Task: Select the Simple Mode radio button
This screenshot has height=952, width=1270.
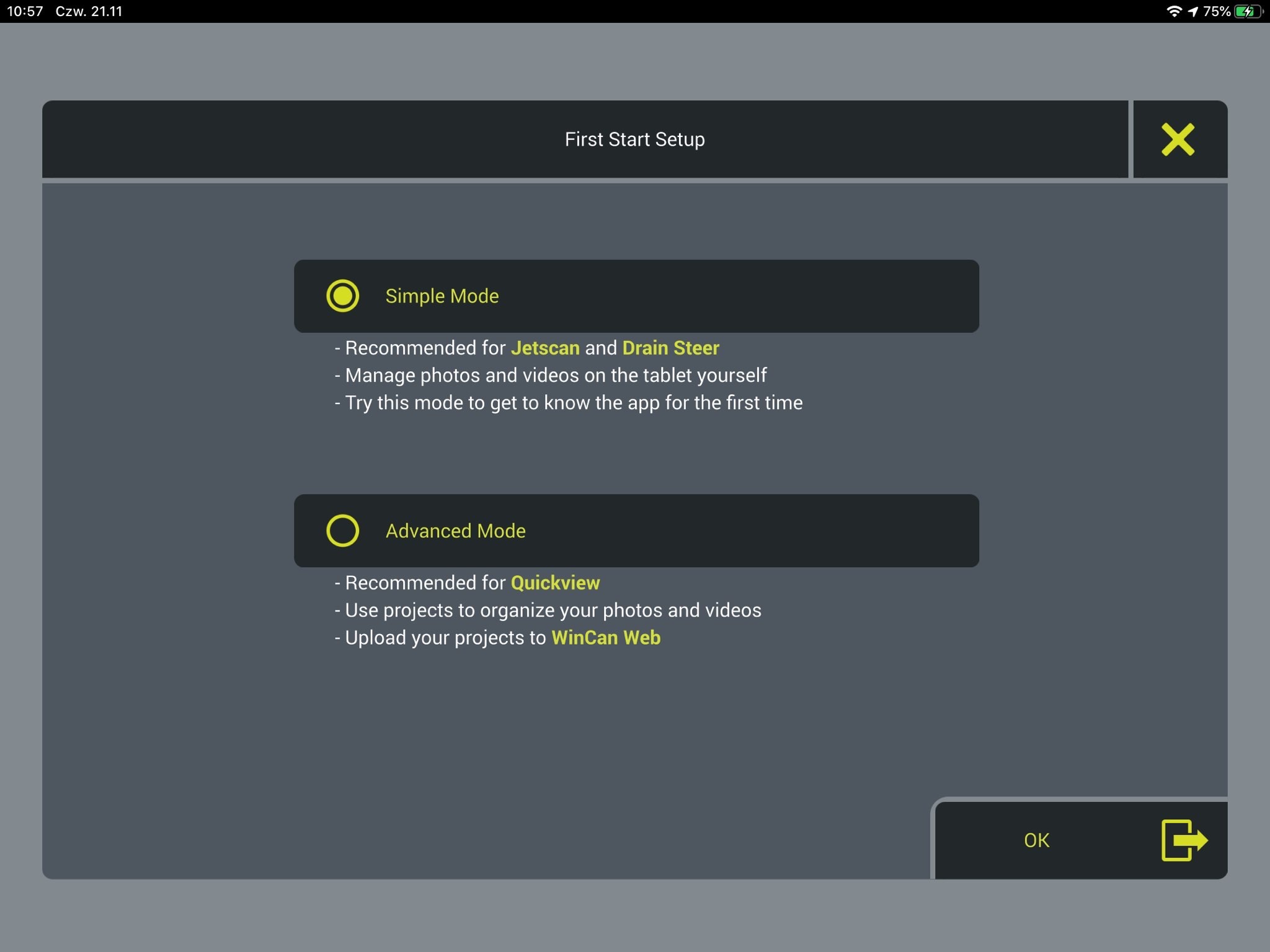Action: click(342, 296)
